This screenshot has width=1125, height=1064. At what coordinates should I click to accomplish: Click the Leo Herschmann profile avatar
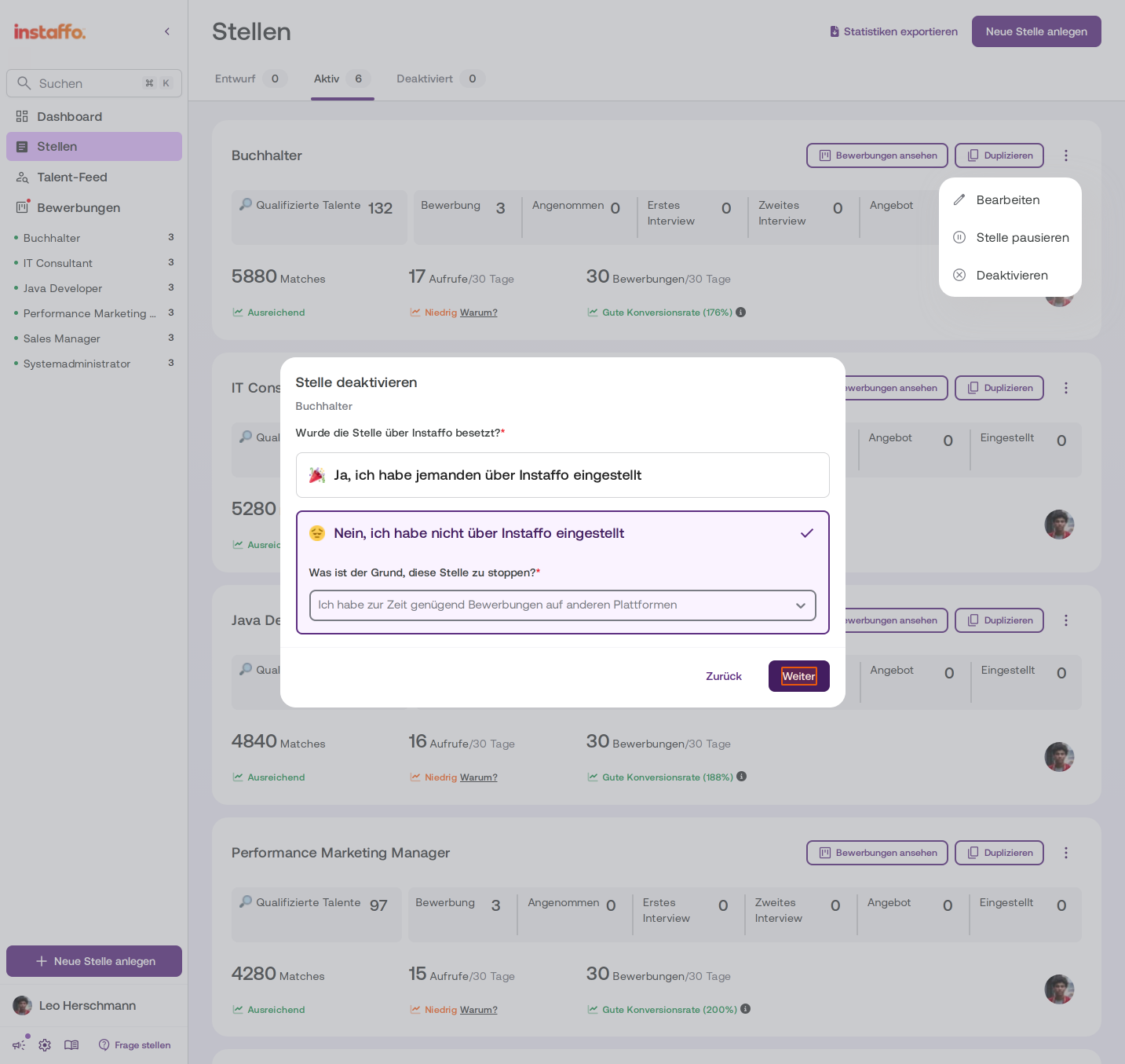22,1006
